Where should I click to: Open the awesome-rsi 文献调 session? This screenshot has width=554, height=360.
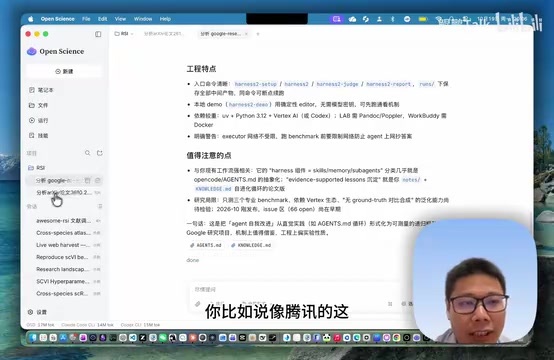[x=64, y=221]
